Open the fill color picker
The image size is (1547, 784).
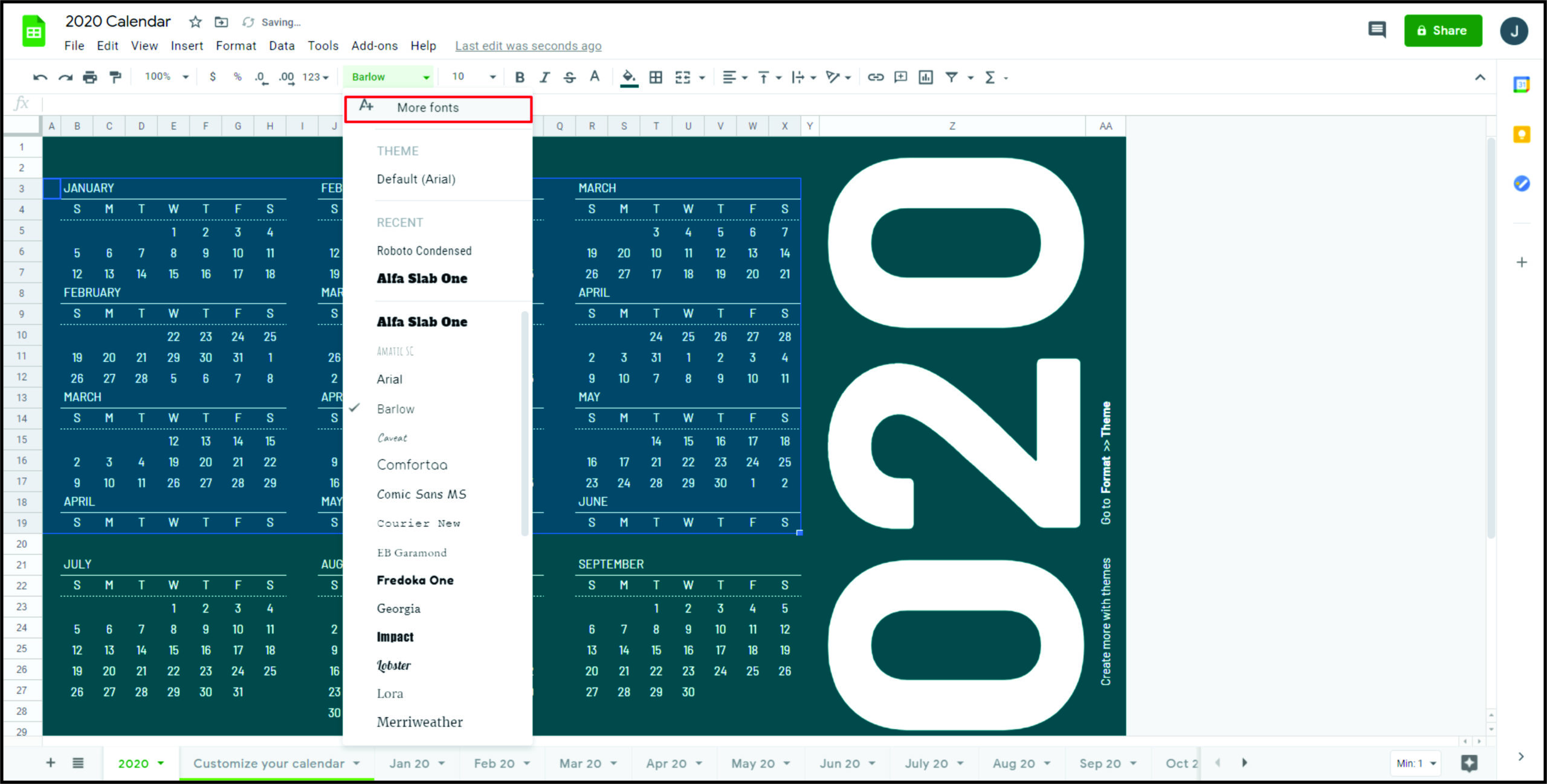[x=629, y=77]
